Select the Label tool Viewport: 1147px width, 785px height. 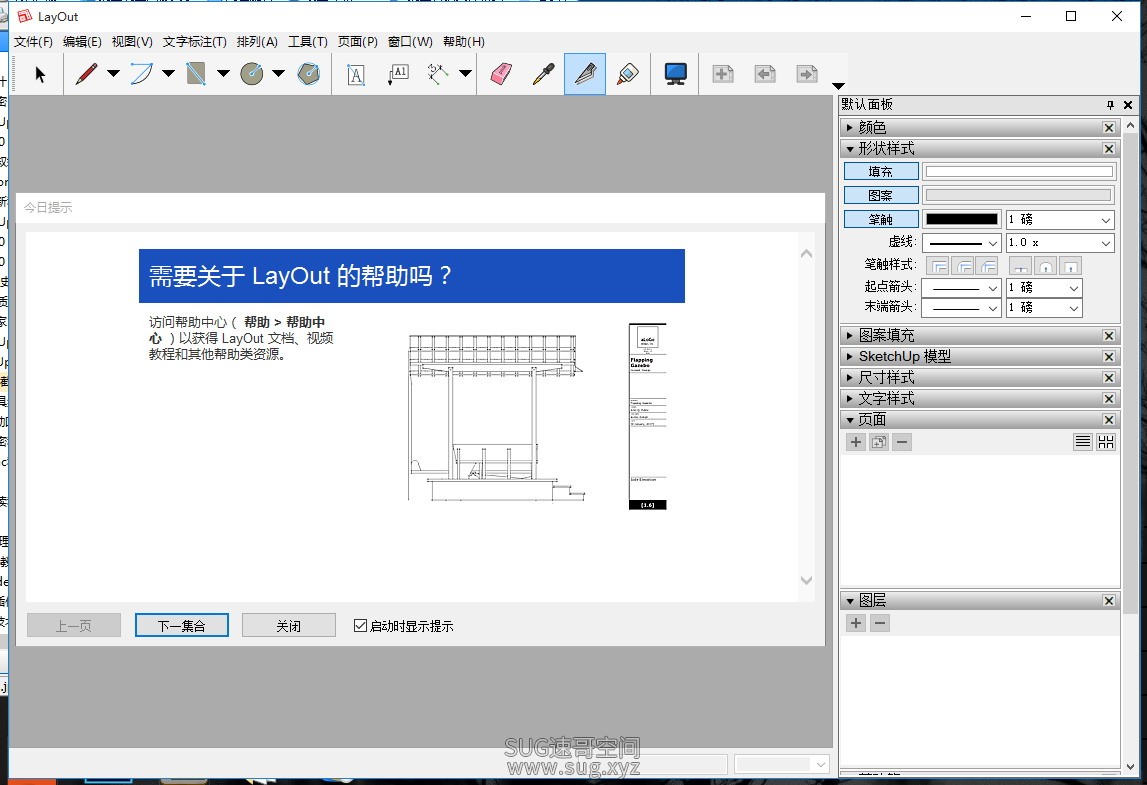pyautogui.click(x=398, y=74)
